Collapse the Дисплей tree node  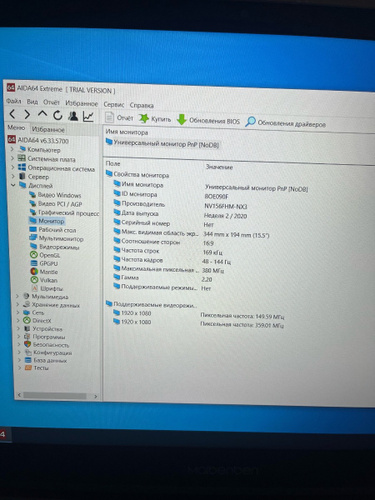point(13,185)
